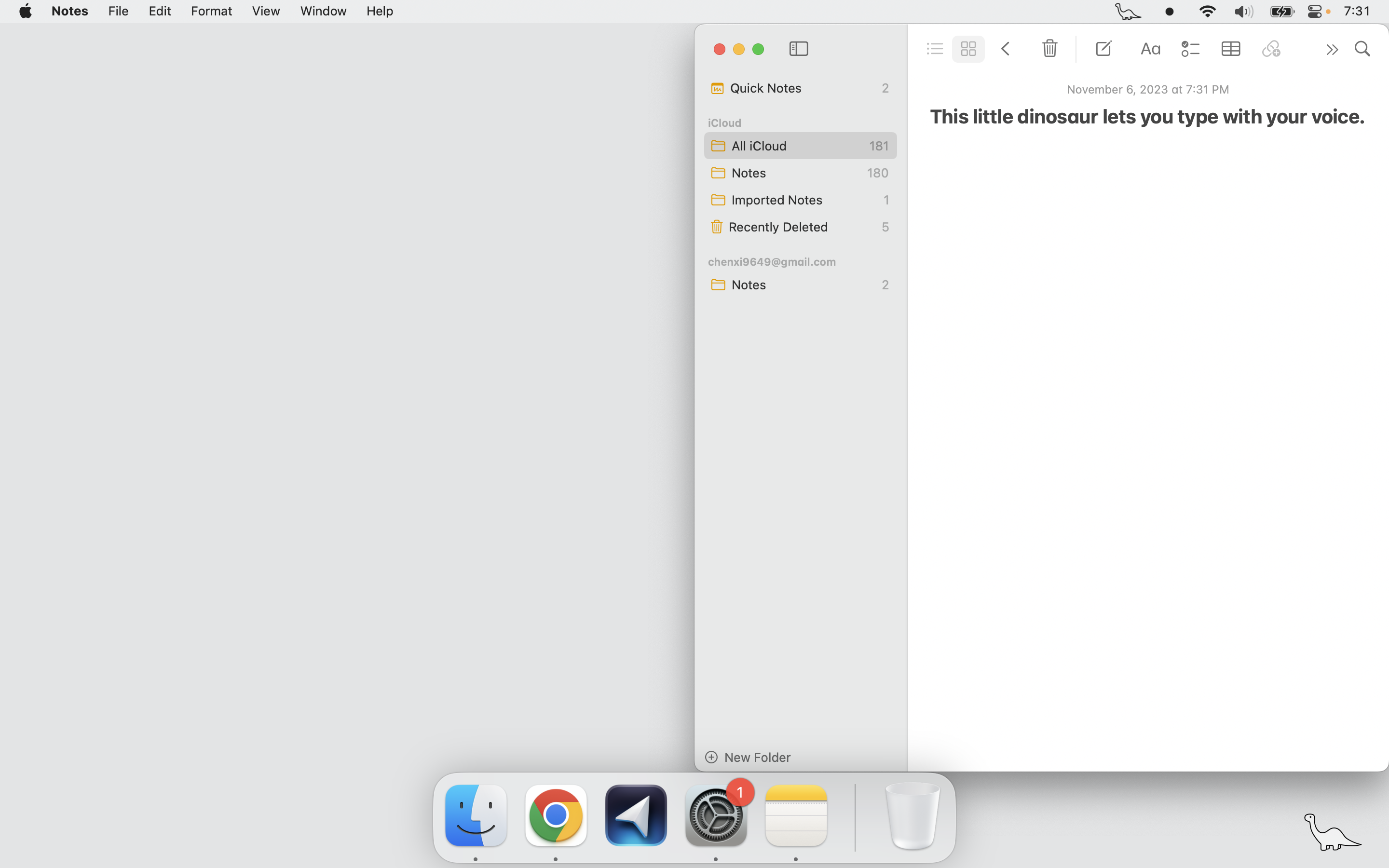The image size is (1389, 868).
Task: Switch to gallery view mode
Action: tap(968, 49)
